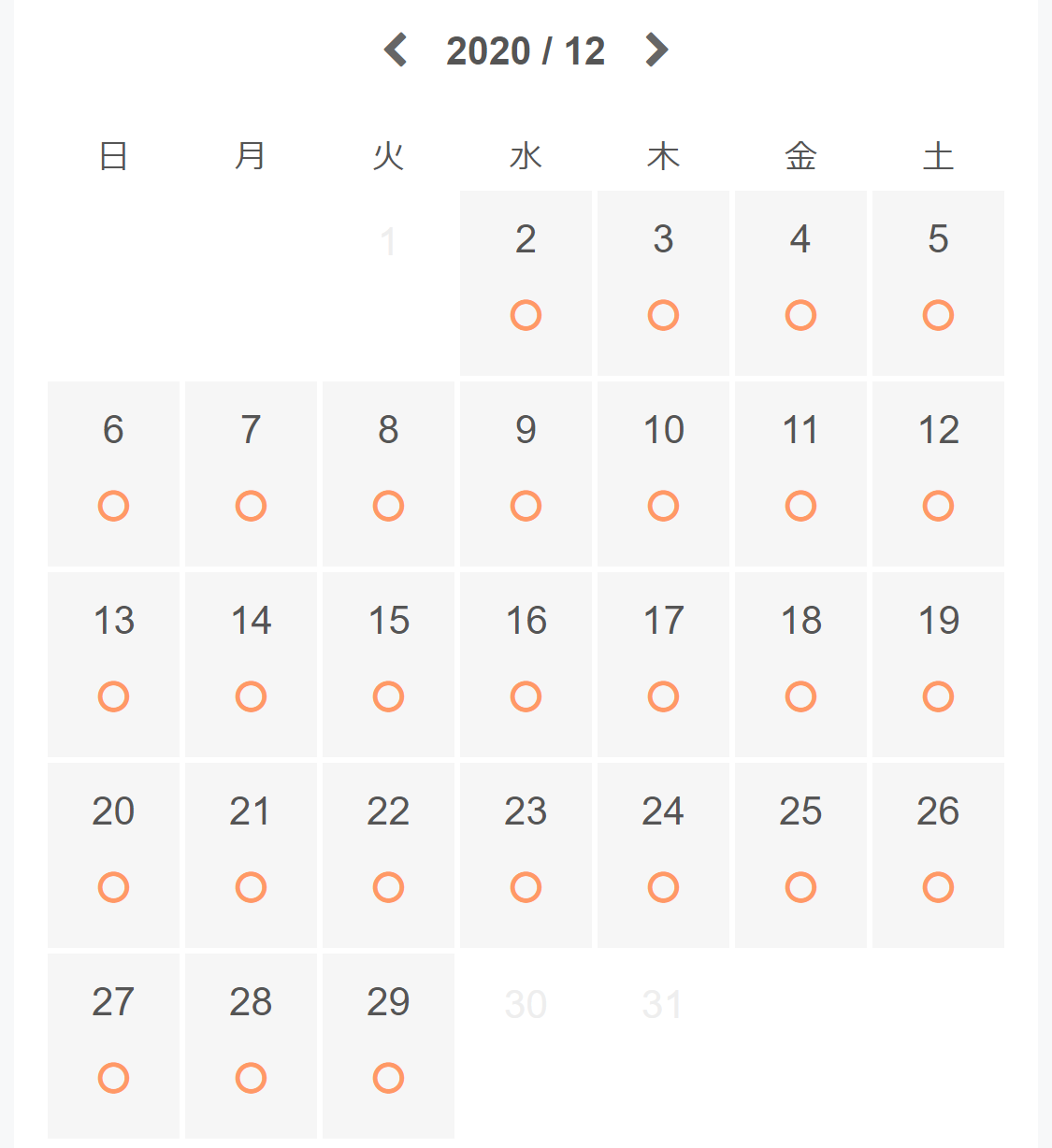Click the availability circle under date 15
The image size is (1052, 1148).
pyautogui.click(x=388, y=696)
